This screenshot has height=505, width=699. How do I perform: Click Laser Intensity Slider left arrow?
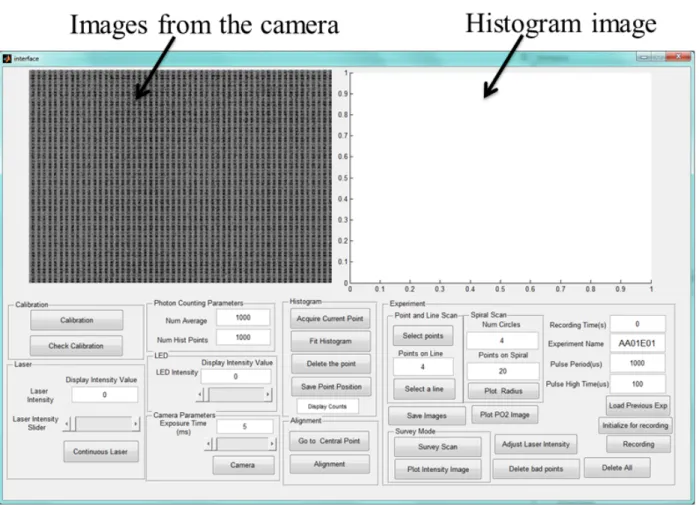point(67,424)
